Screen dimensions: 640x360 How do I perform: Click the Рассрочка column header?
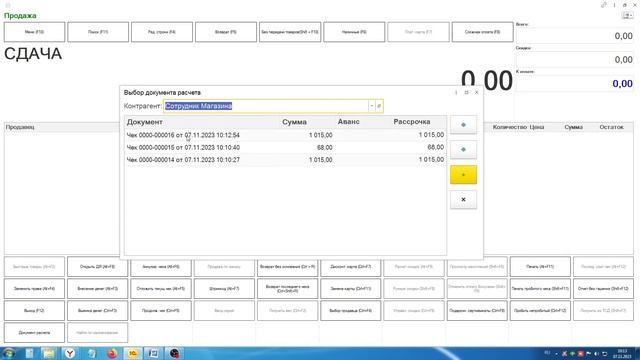412,122
